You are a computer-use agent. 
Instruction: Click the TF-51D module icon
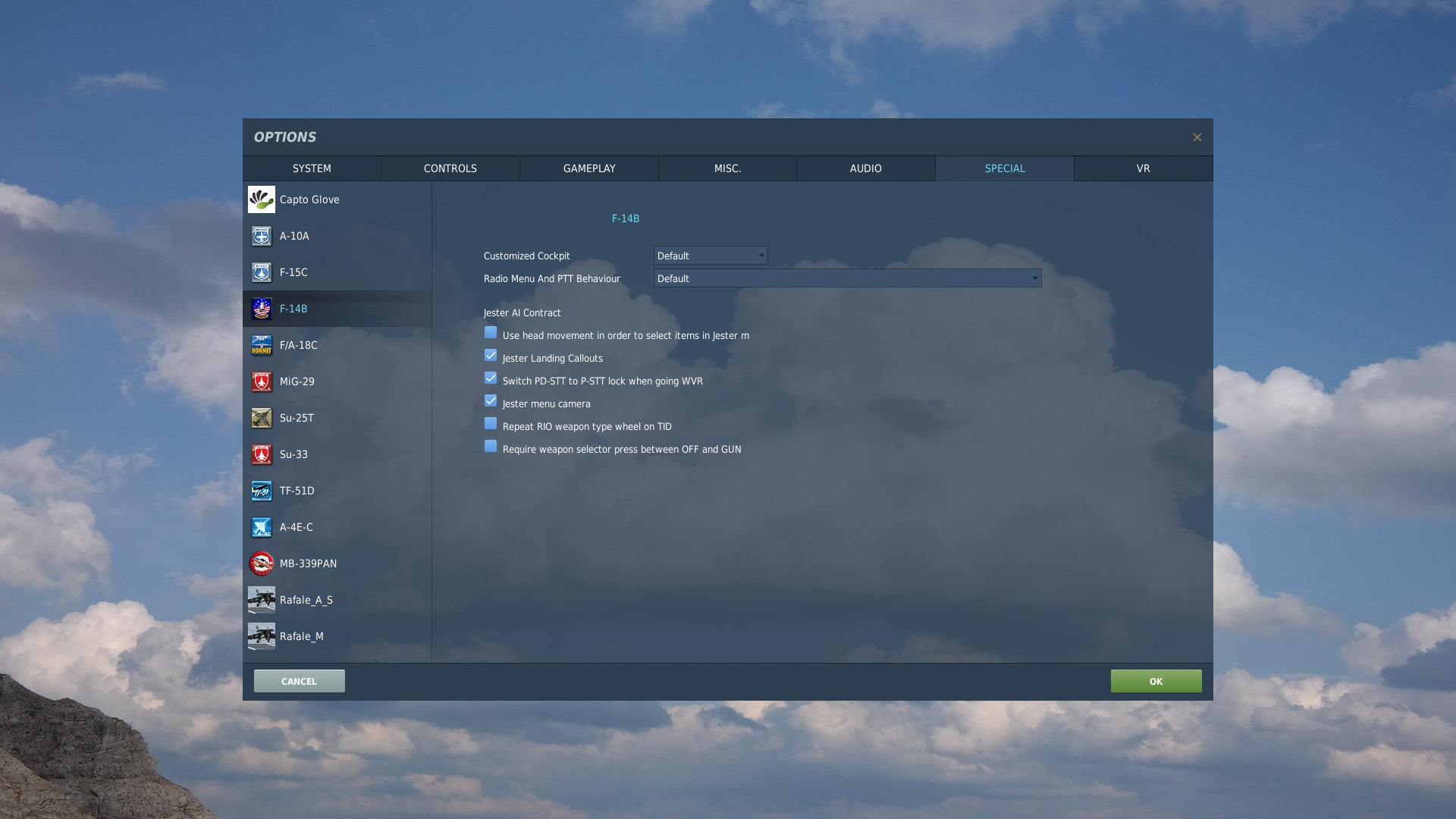(x=261, y=491)
